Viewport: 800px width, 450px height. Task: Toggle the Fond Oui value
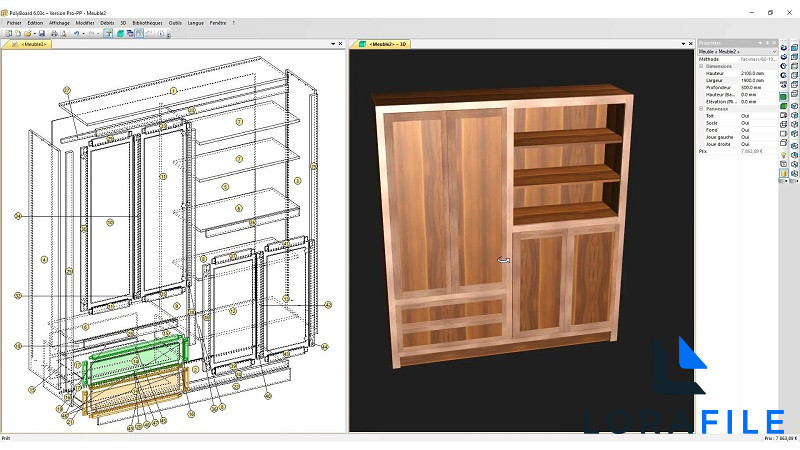click(x=745, y=130)
